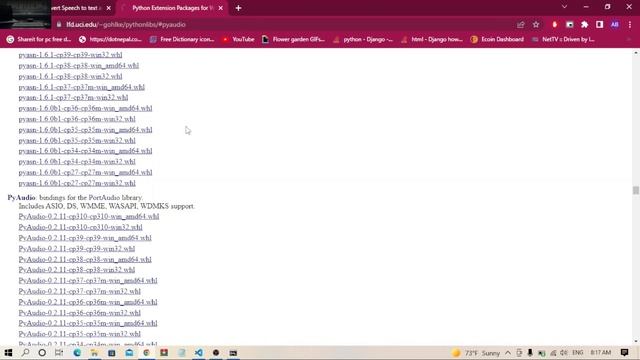
Task: Switch to Chrome in the taskbar
Action: tap(146, 353)
